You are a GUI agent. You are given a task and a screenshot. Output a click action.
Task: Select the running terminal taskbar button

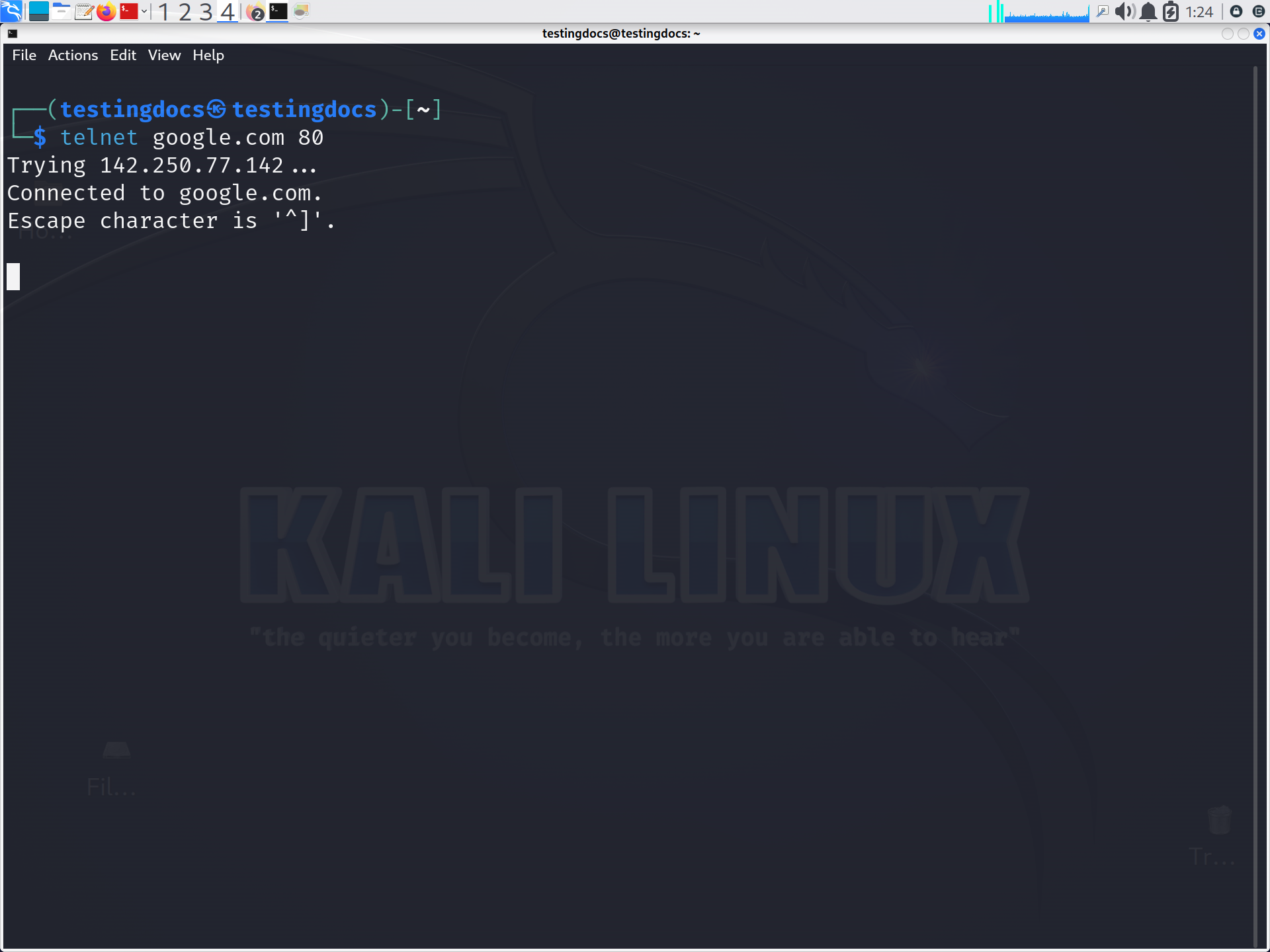[278, 11]
